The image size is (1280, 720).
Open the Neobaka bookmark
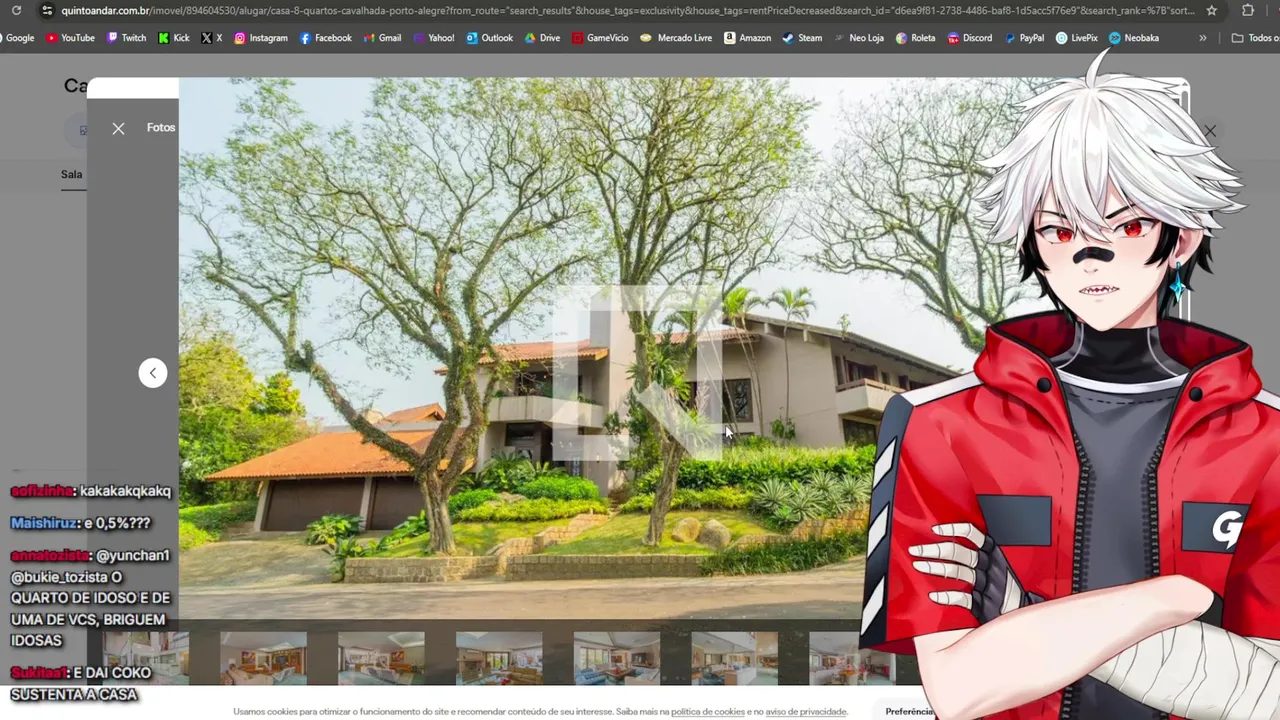[1133, 38]
